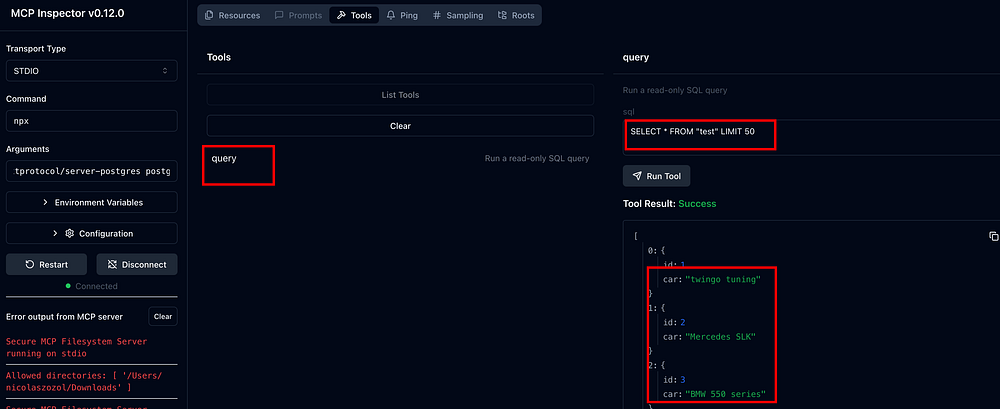
Task: Select the Tools tab
Action: [x=354, y=15]
